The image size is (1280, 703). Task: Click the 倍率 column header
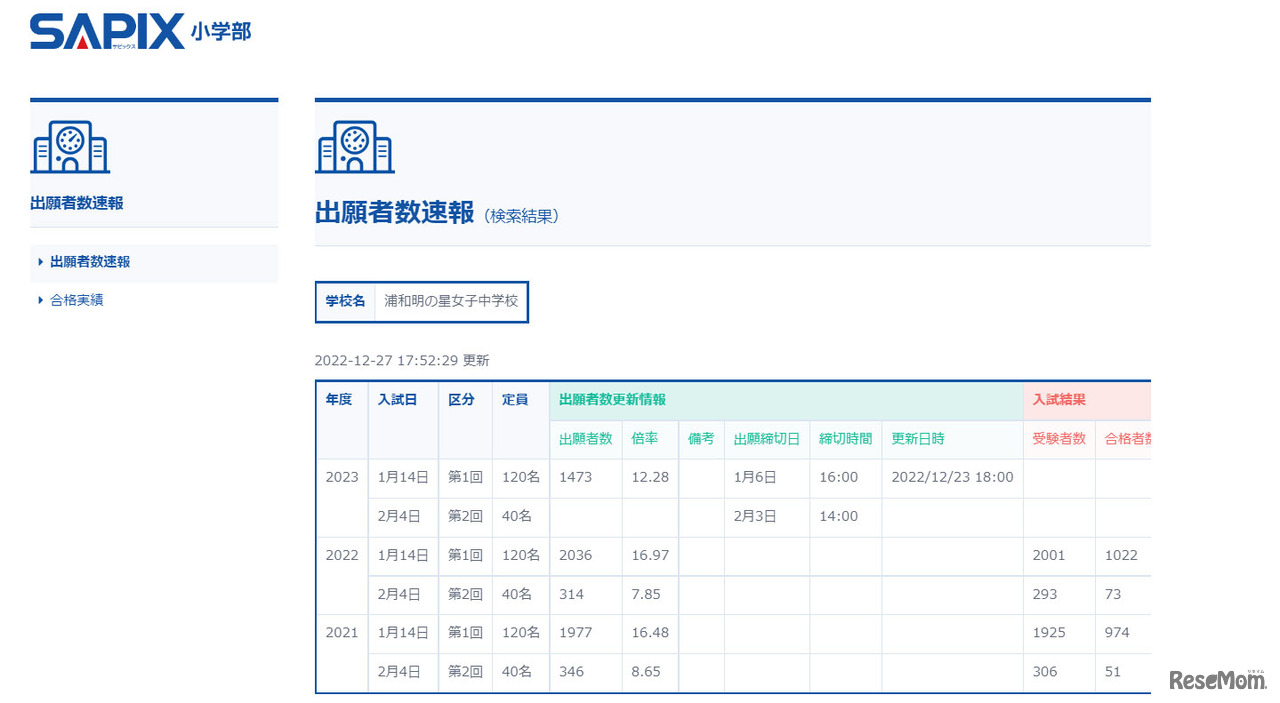644,439
